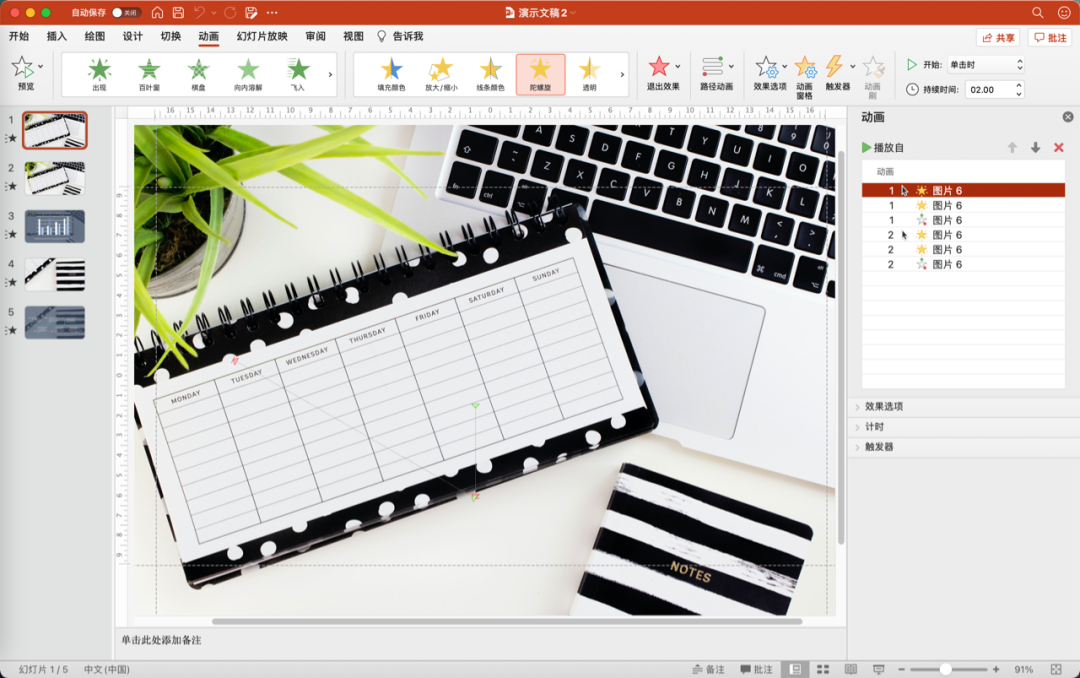The image size is (1080, 678).
Task: Apply the 透明 emphasis effect
Action: coord(590,74)
